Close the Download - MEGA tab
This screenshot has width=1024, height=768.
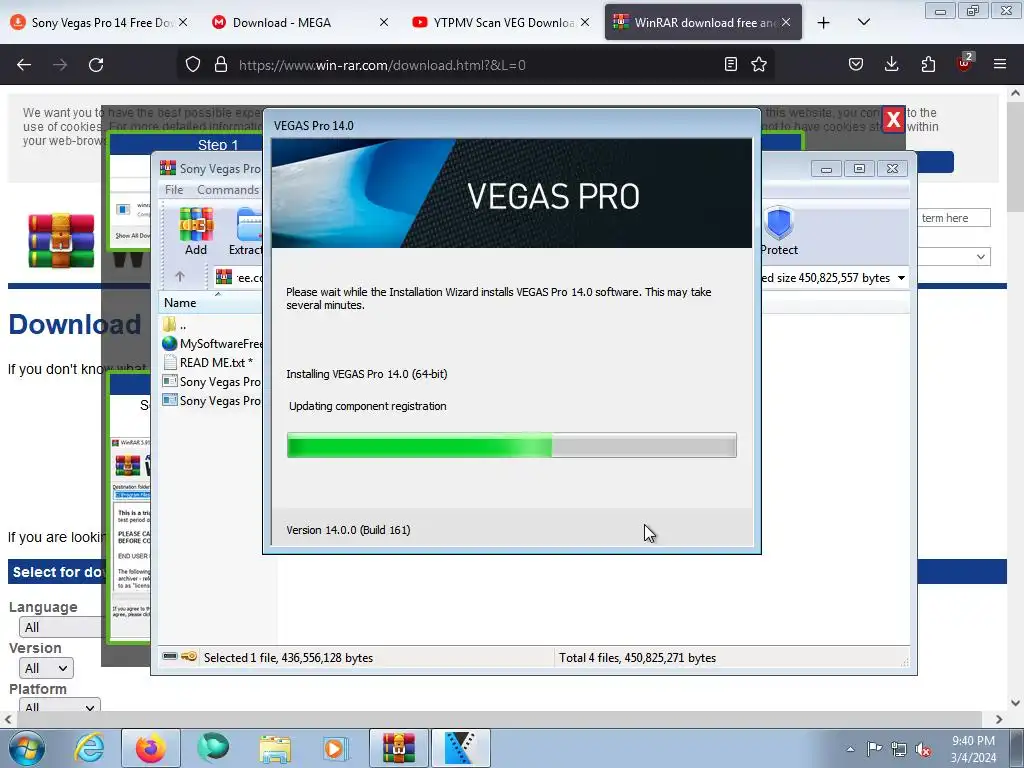[x=384, y=22]
